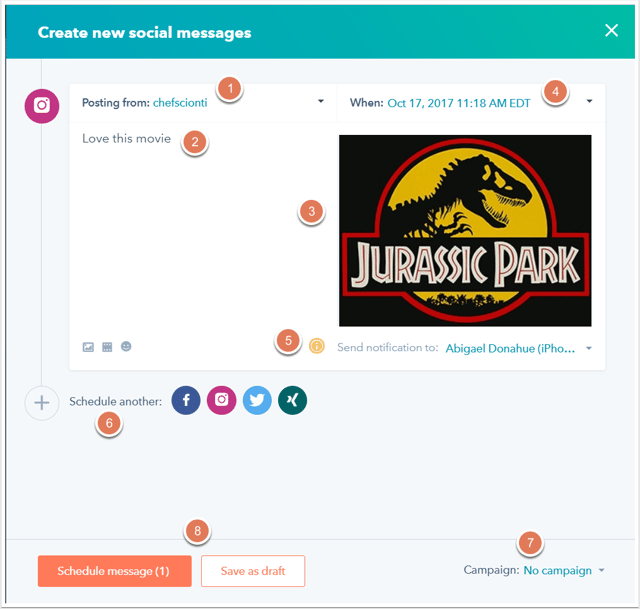Open the emoji picker smiley icon
Image resolution: width=640 pixels, height=609 pixels.
tap(126, 346)
